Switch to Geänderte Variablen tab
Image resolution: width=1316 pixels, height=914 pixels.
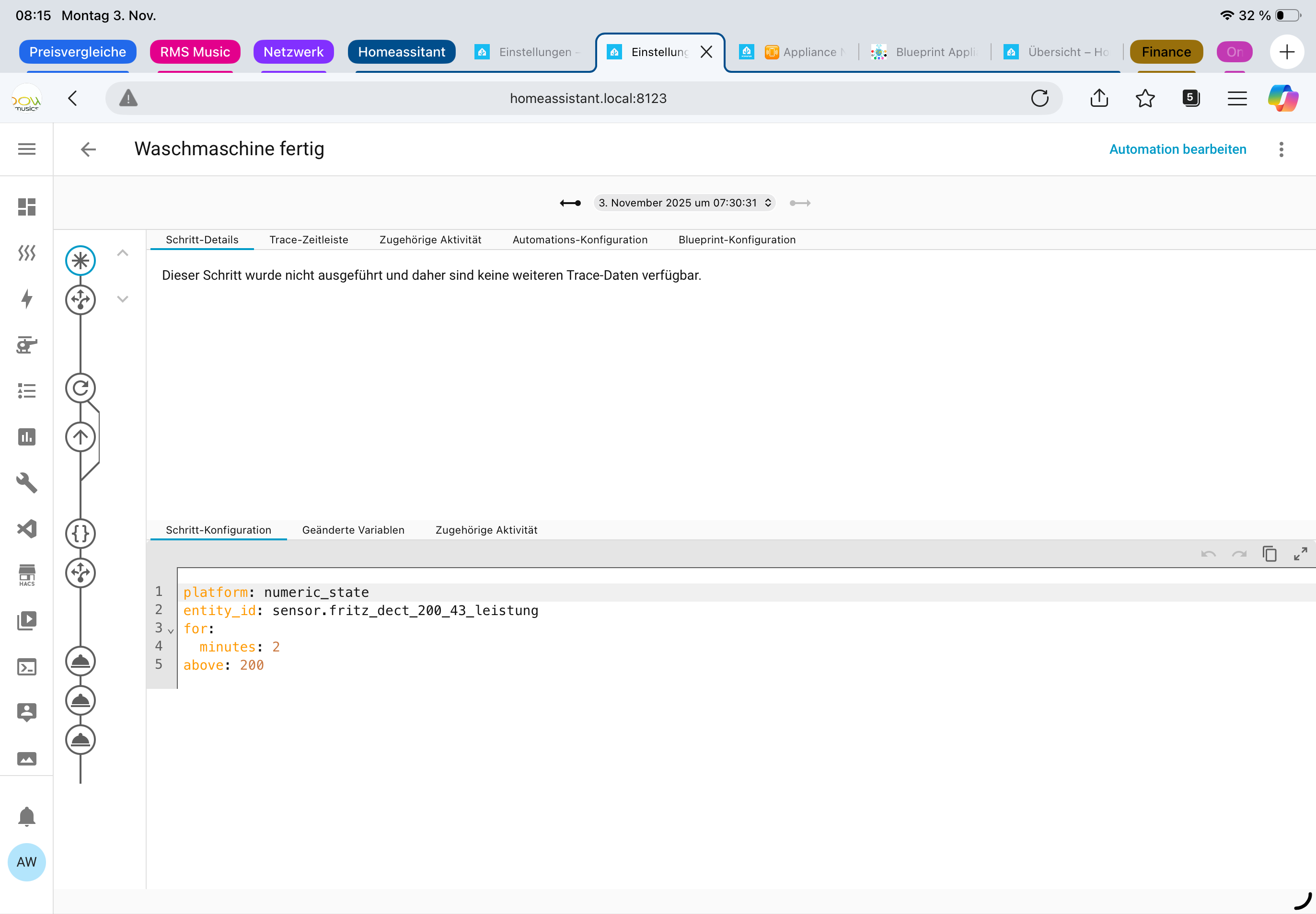coord(353,530)
